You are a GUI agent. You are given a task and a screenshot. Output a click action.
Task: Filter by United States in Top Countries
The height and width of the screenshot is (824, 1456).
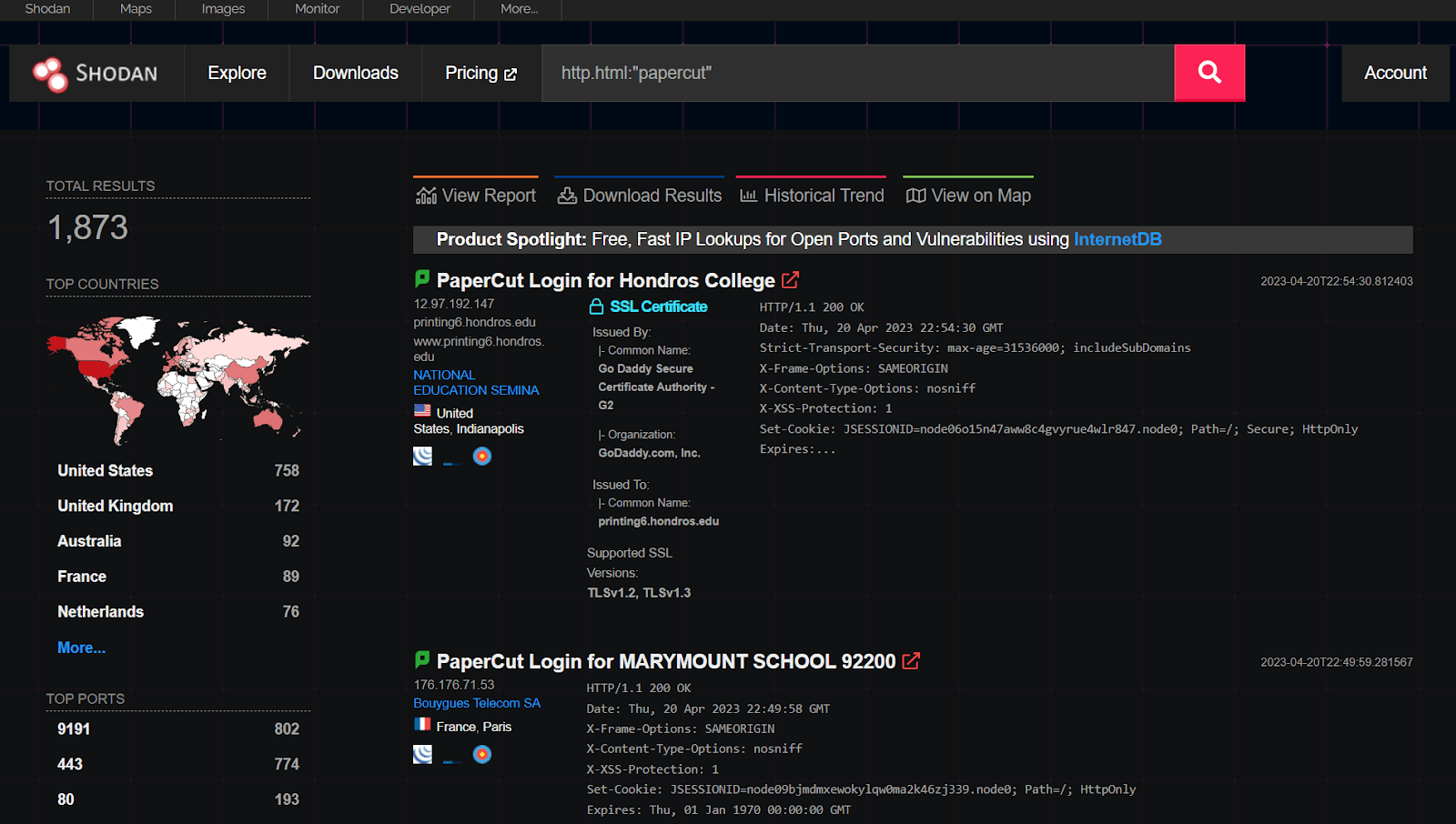pyautogui.click(x=178, y=470)
